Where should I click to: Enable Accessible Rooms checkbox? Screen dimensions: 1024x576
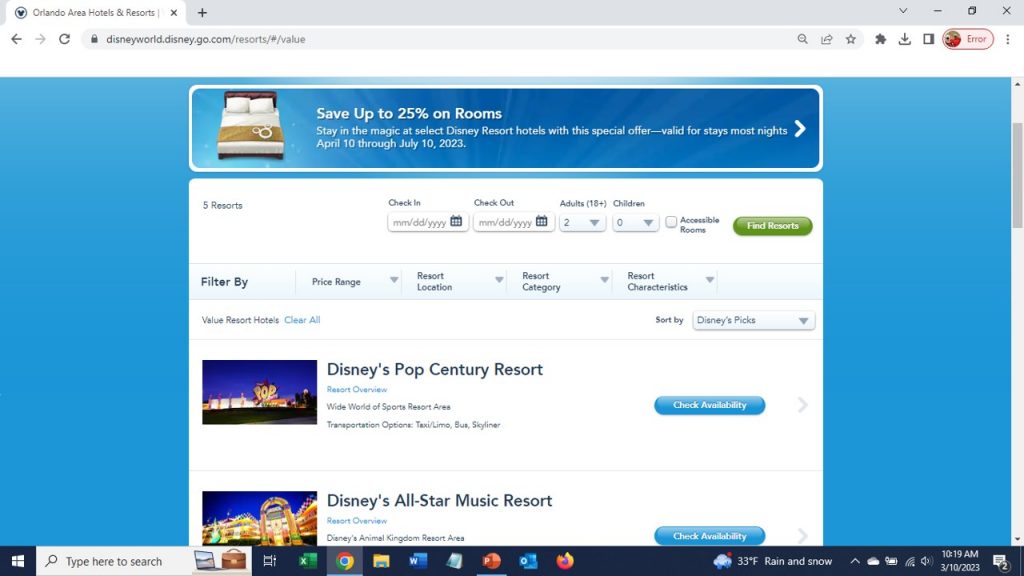(x=671, y=222)
